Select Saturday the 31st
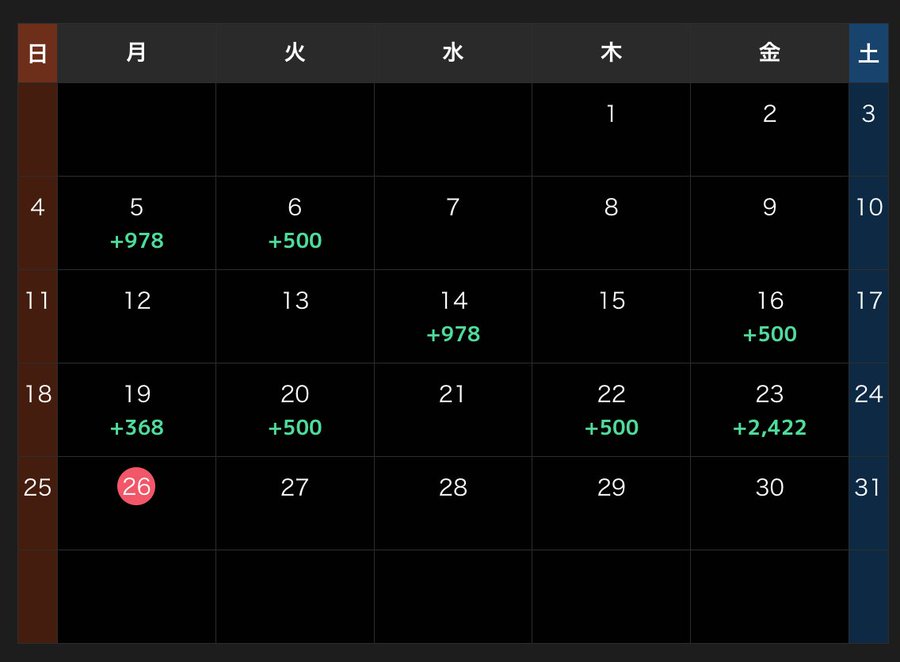 pyautogui.click(x=868, y=487)
